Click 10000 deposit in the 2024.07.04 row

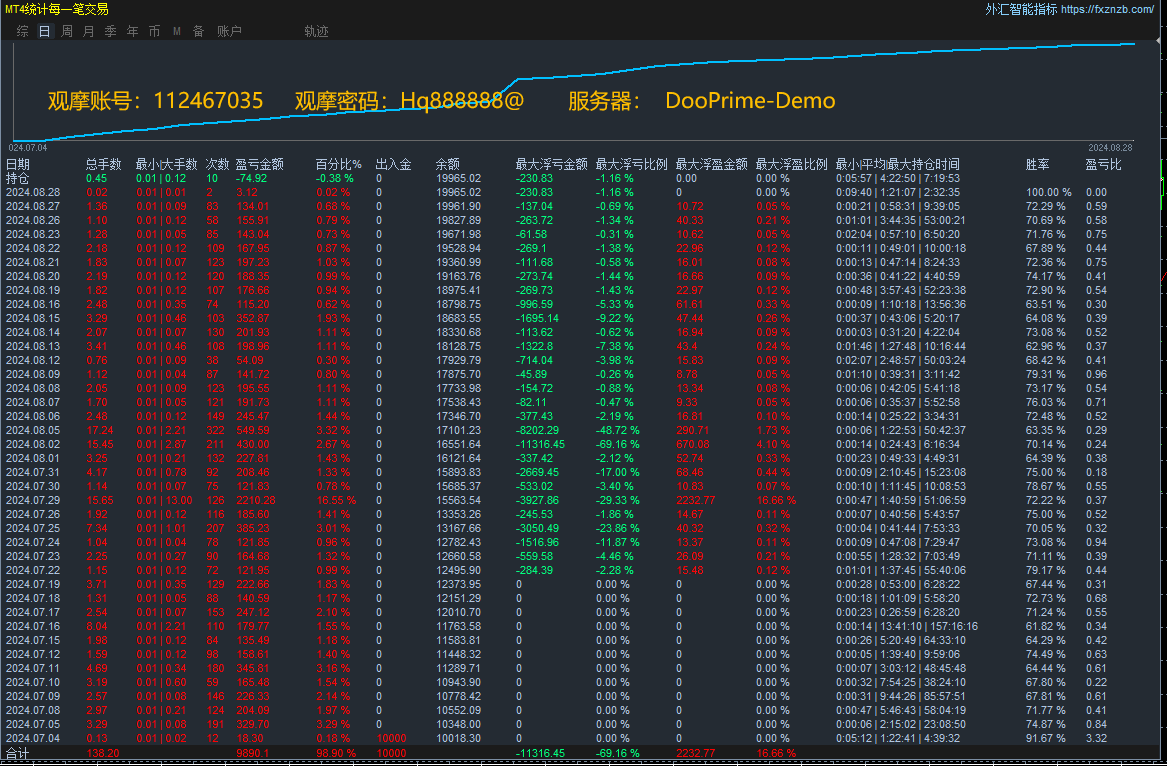391,738
